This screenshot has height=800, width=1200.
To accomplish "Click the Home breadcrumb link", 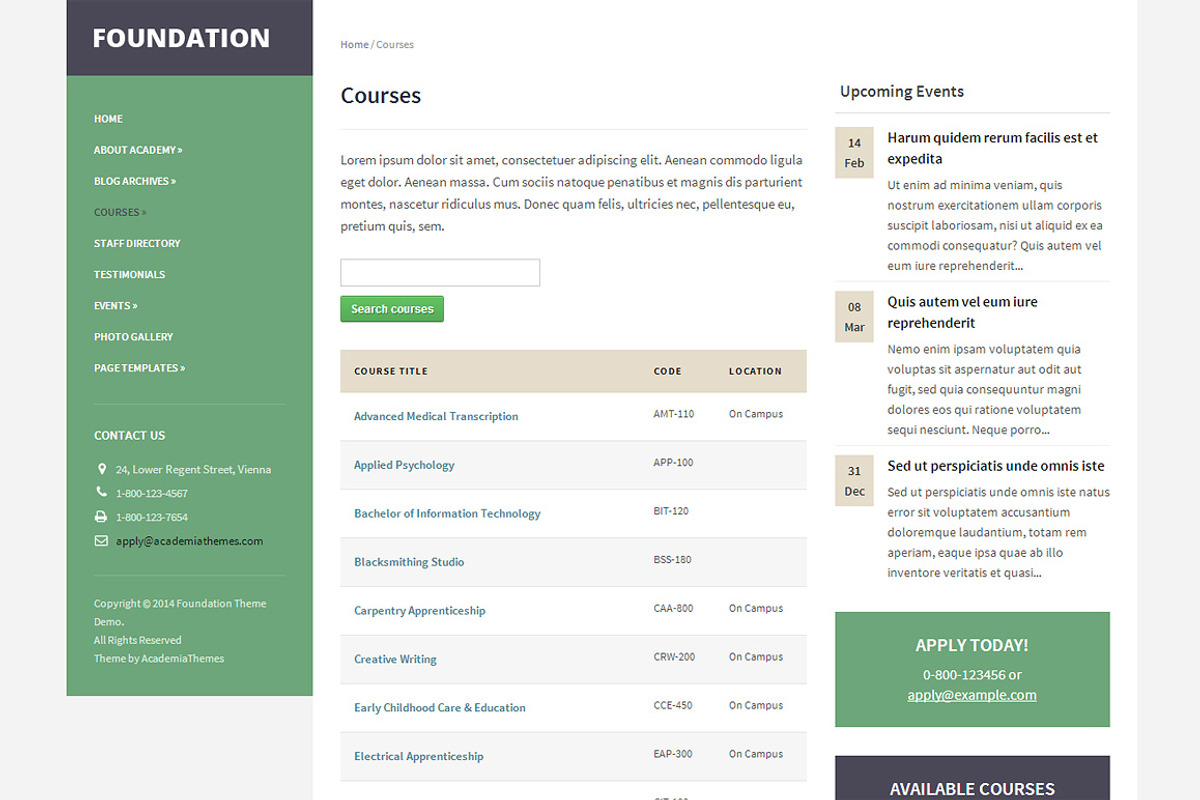I will click(x=354, y=44).
